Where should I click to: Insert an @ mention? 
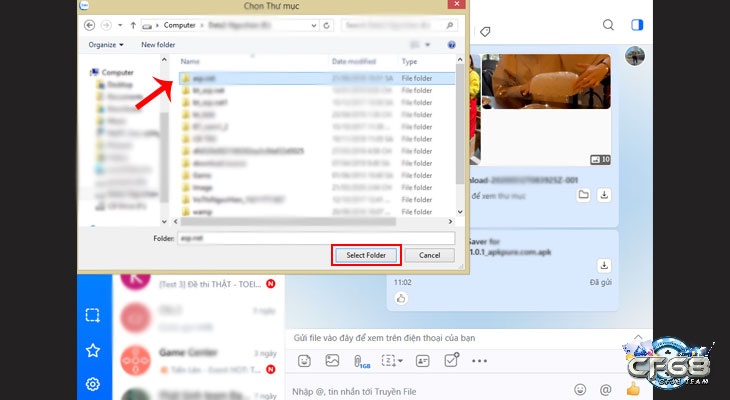click(605, 389)
